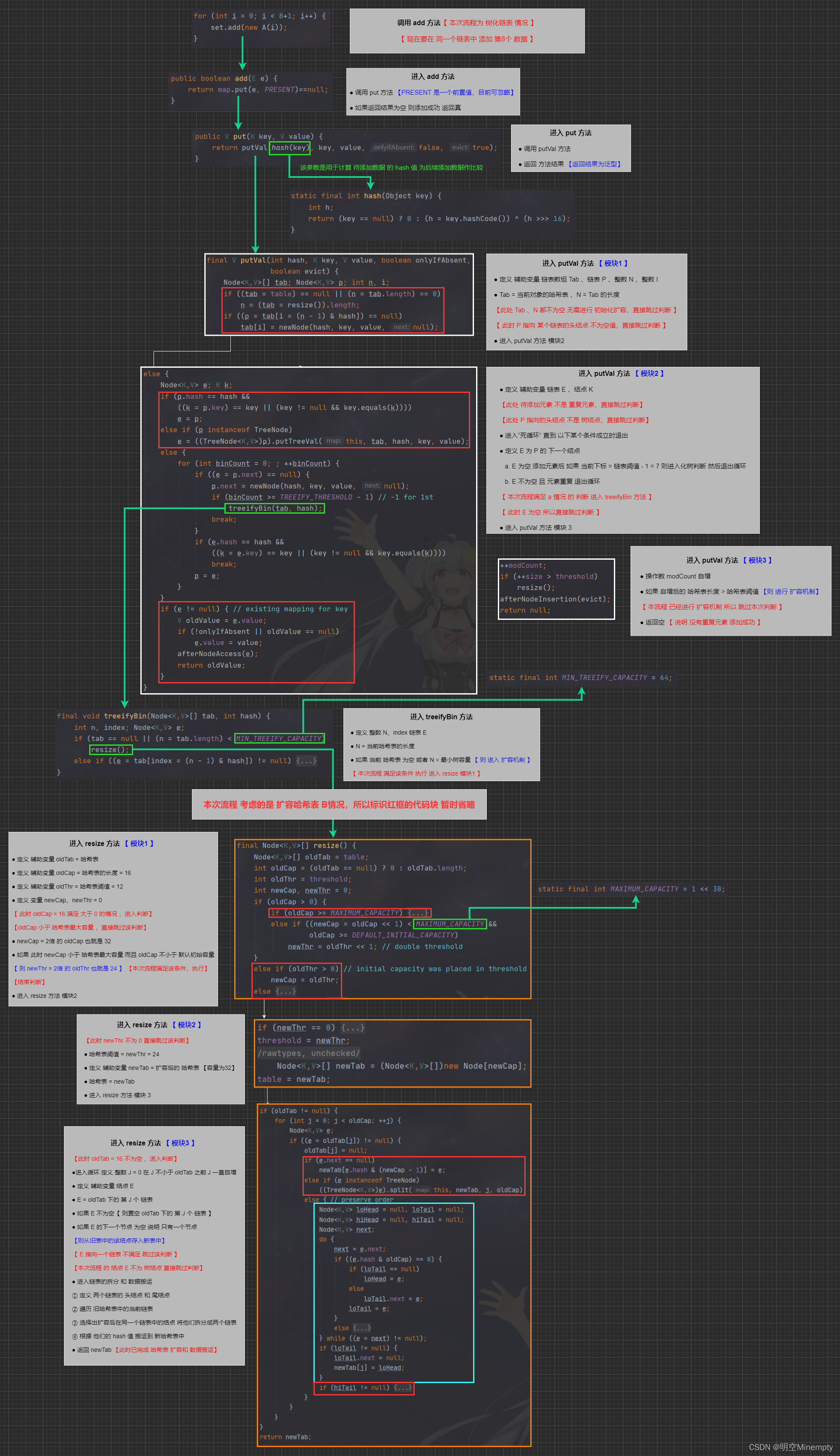Expand the folded 'else {...}' below 'loTail = e;'

point(362,1328)
